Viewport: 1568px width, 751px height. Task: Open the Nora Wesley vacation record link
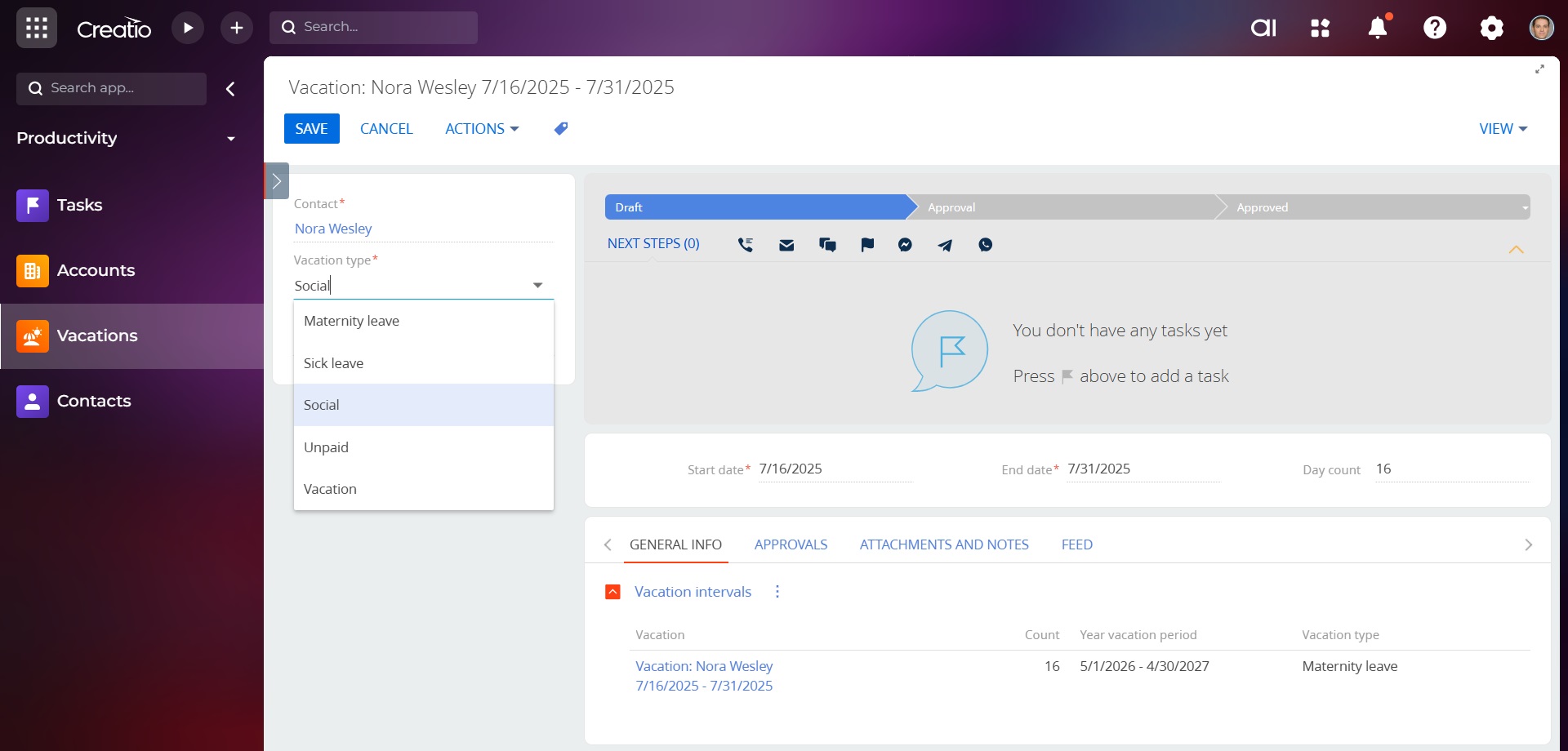click(x=704, y=676)
